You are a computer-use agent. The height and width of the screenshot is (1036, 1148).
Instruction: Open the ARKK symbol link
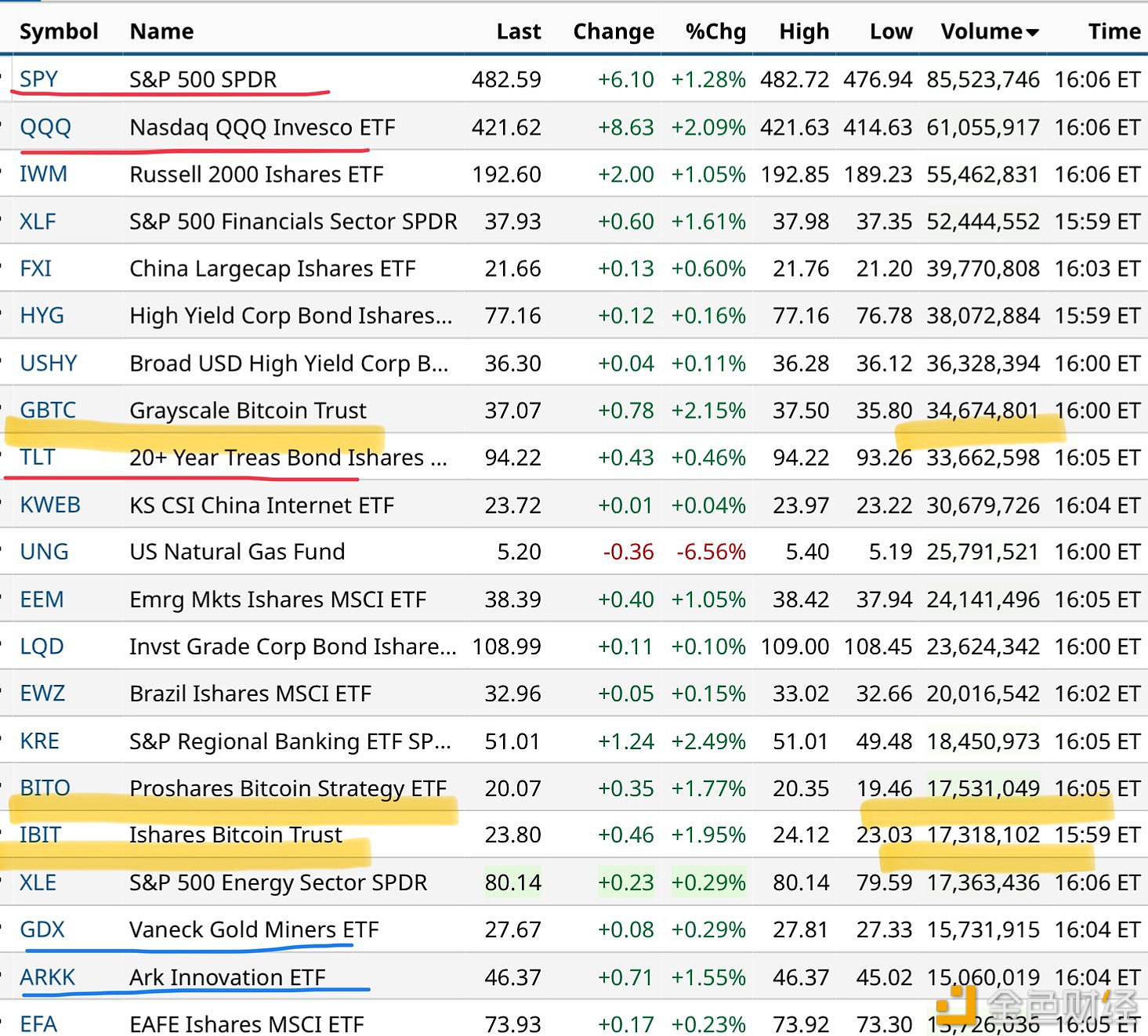click(x=47, y=978)
